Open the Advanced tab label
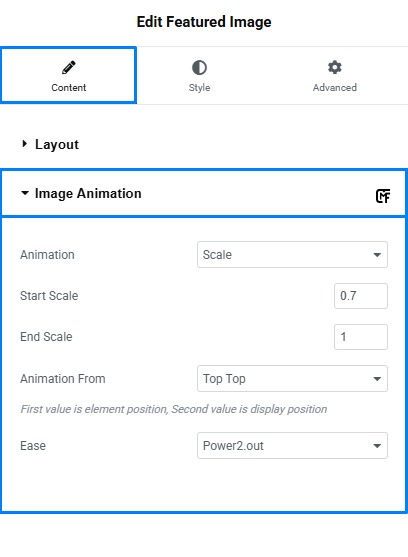Screen dimensions: 408x557 coord(334,87)
